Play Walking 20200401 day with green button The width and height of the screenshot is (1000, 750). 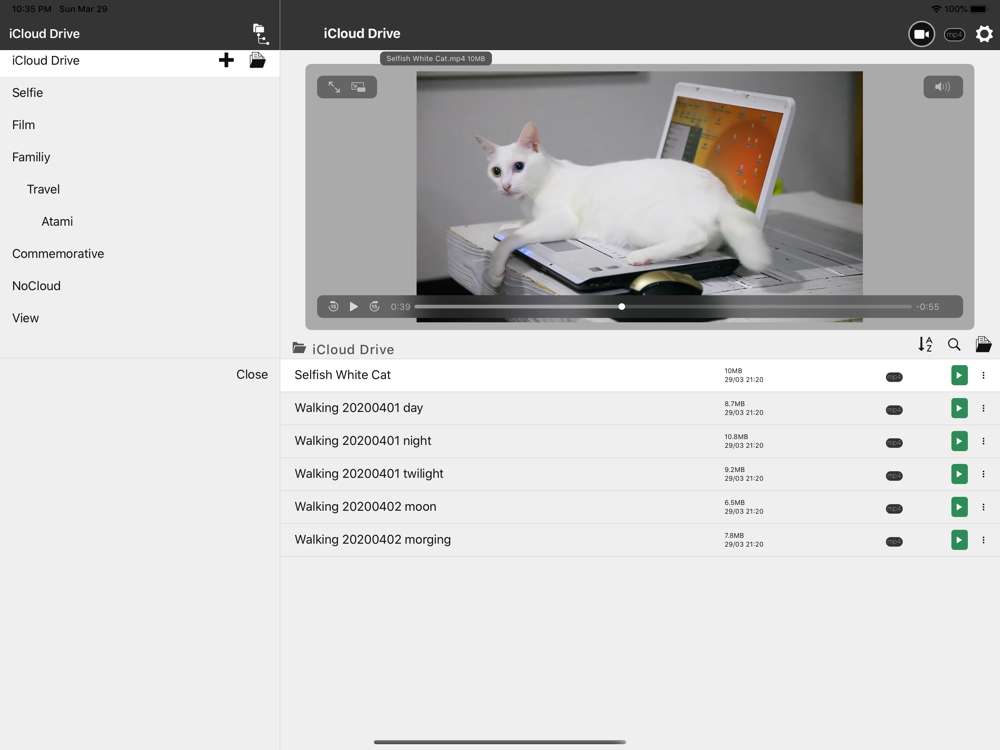click(x=959, y=408)
